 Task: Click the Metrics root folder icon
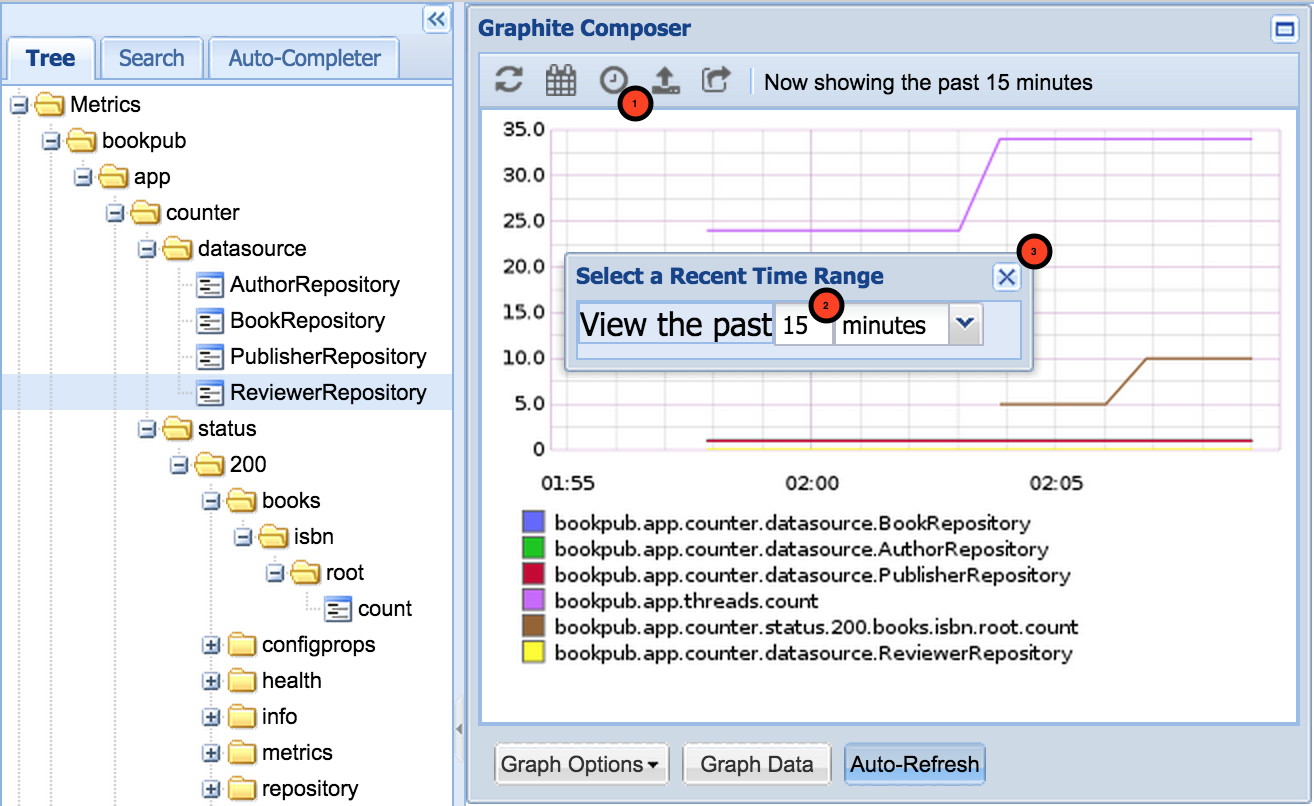(x=49, y=104)
